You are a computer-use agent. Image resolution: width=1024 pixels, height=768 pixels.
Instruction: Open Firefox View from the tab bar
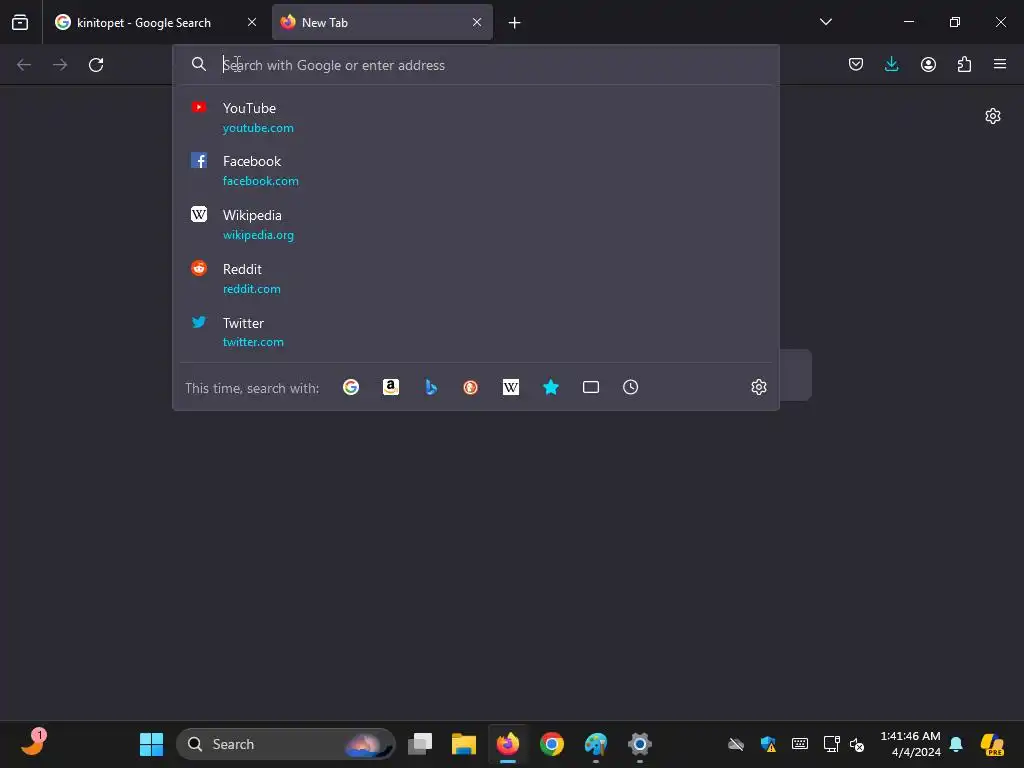pyautogui.click(x=20, y=22)
